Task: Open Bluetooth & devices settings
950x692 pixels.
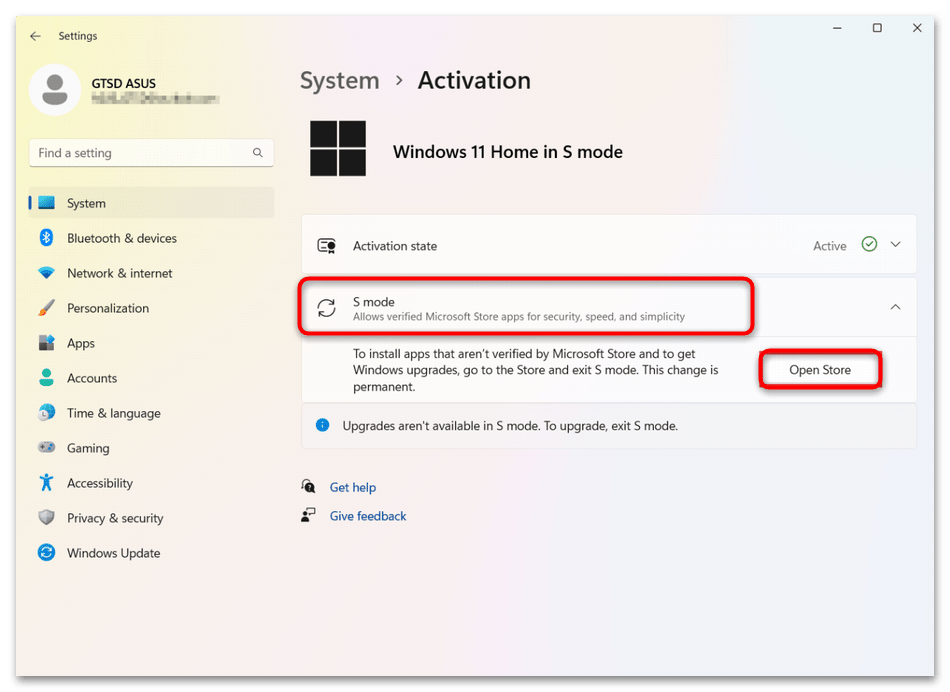Action: pos(151,238)
